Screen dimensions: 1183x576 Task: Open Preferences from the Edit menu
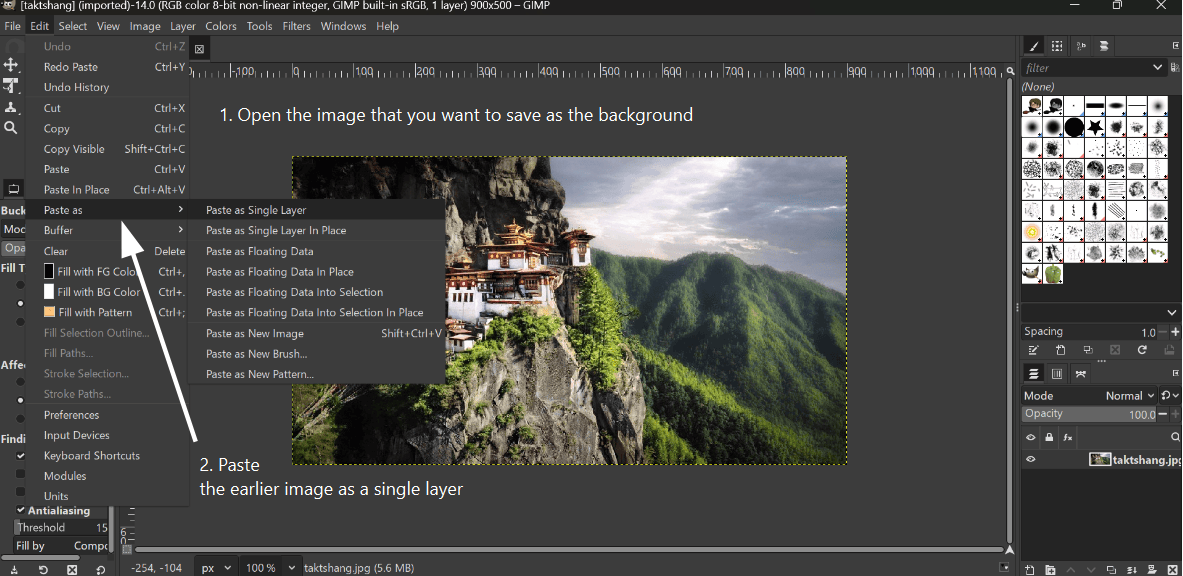coord(73,414)
